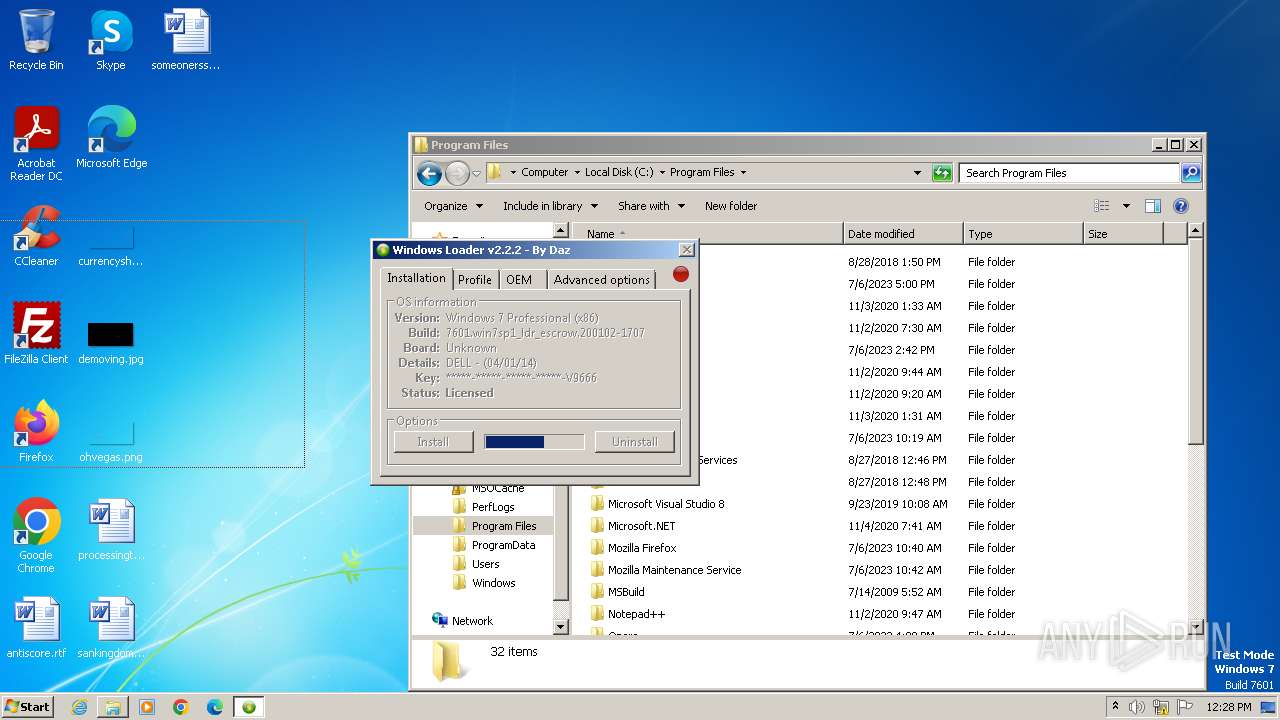Click the Install button in Windows Loader
Image resolution: width=1280 pixels, height=720 pixels.
[x=433, y=442]
